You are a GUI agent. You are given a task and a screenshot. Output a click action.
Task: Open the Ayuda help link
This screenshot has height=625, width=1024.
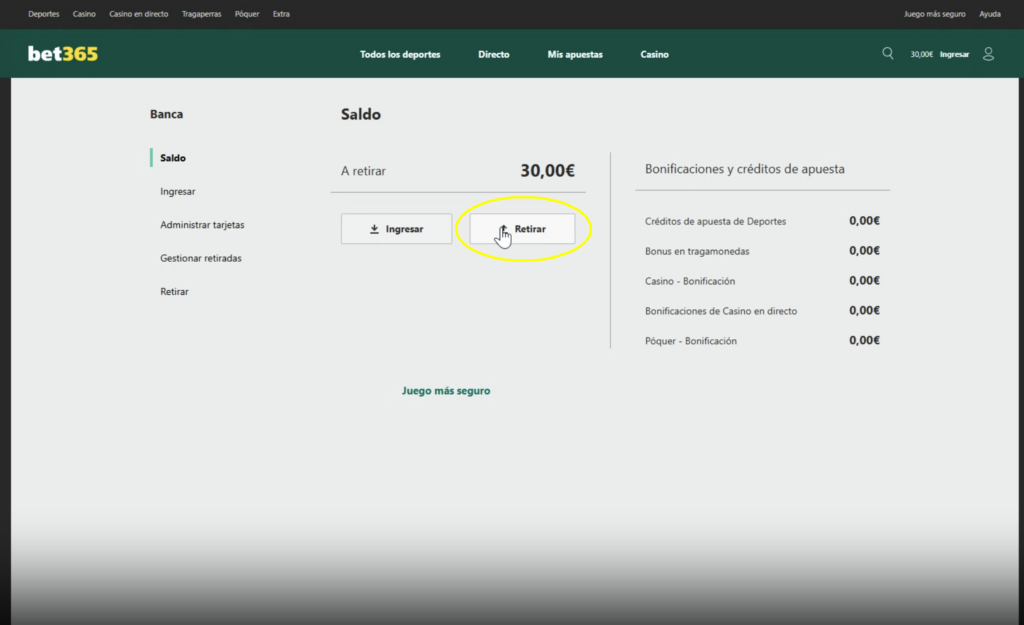coord(989,14)
